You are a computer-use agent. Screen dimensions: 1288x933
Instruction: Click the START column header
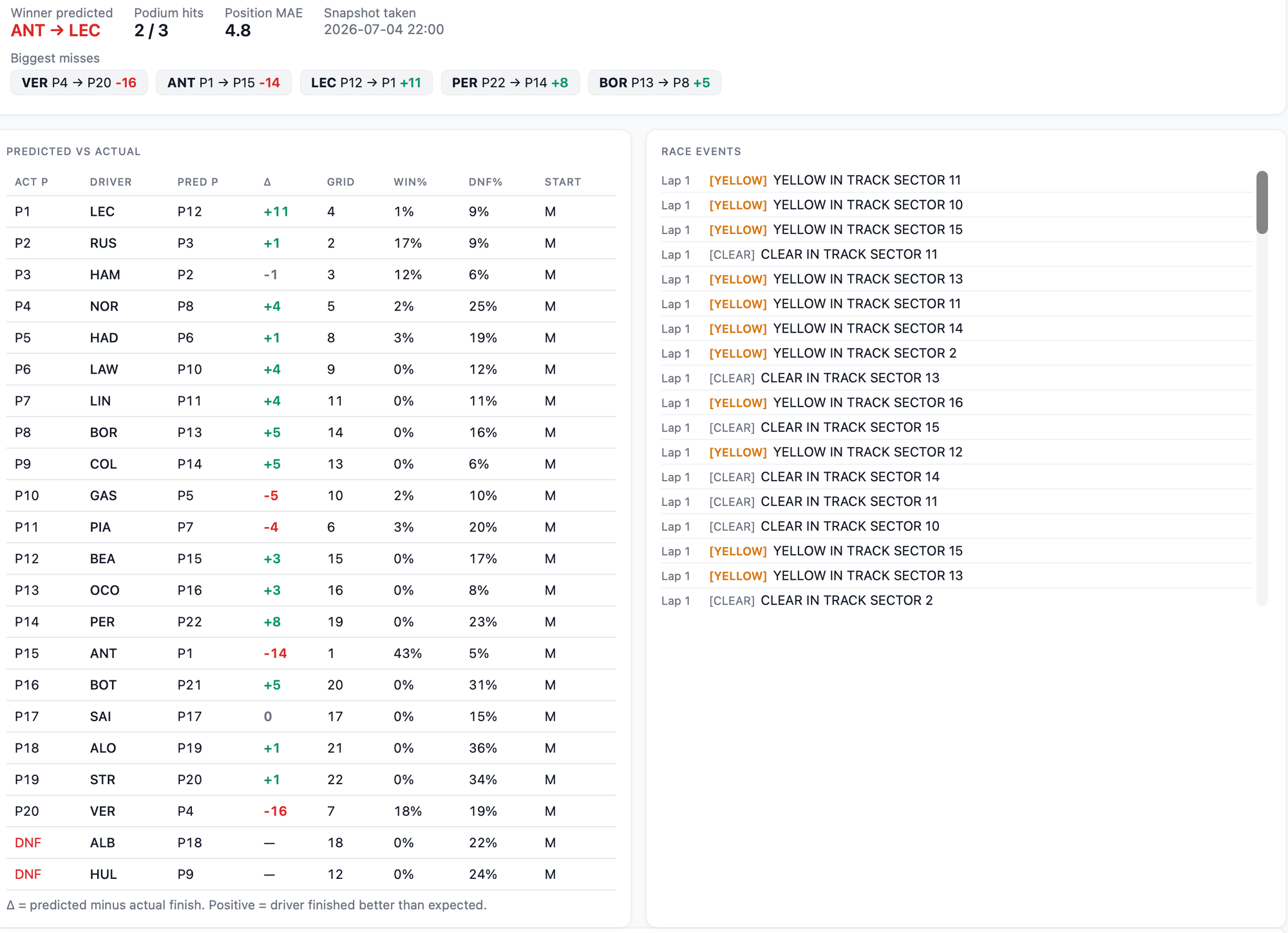(563, 182)
